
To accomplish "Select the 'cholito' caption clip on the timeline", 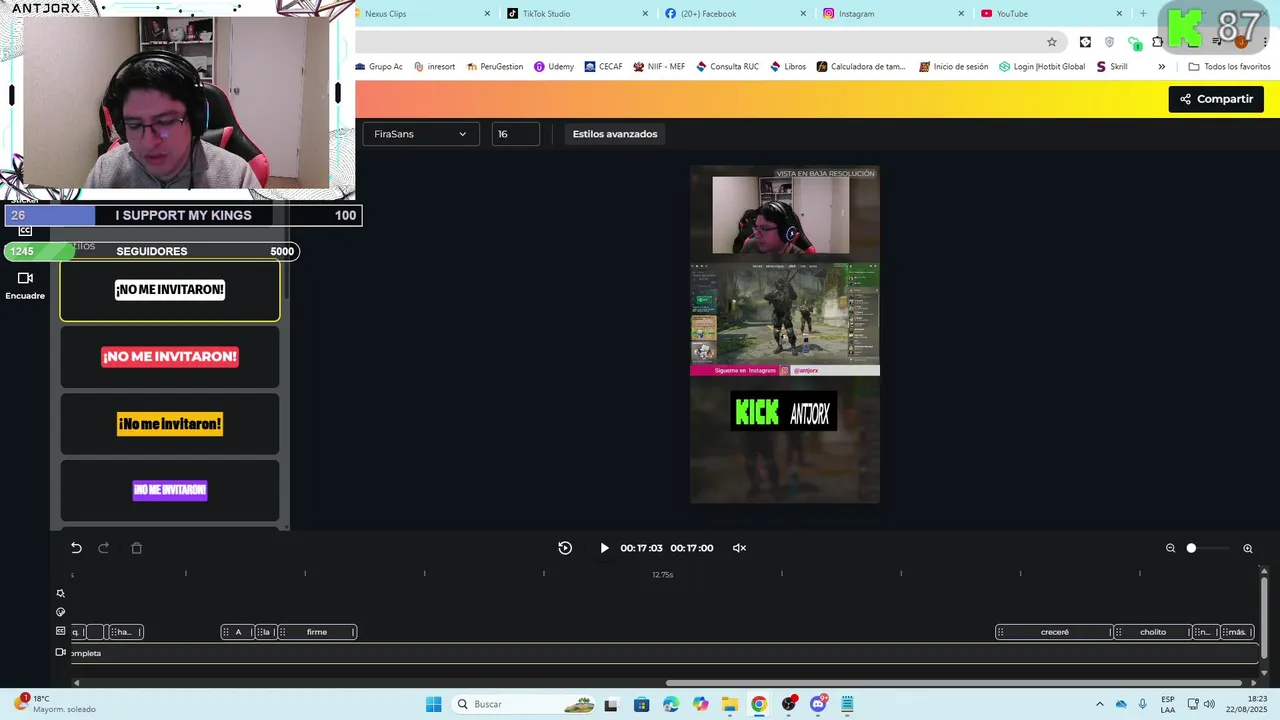I will 1152,632.
